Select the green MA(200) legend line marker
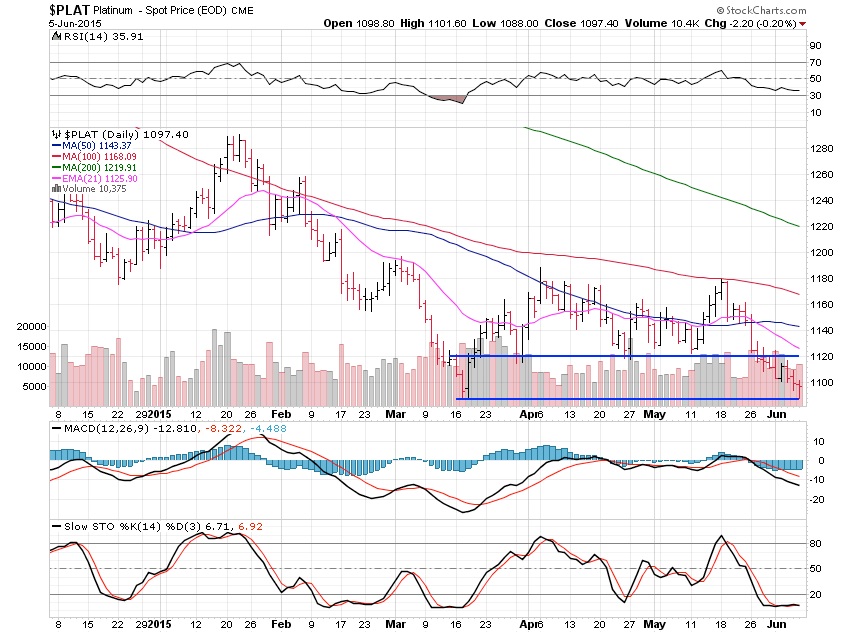The width and height of the screenshot is (850, 633). (56, 168)
